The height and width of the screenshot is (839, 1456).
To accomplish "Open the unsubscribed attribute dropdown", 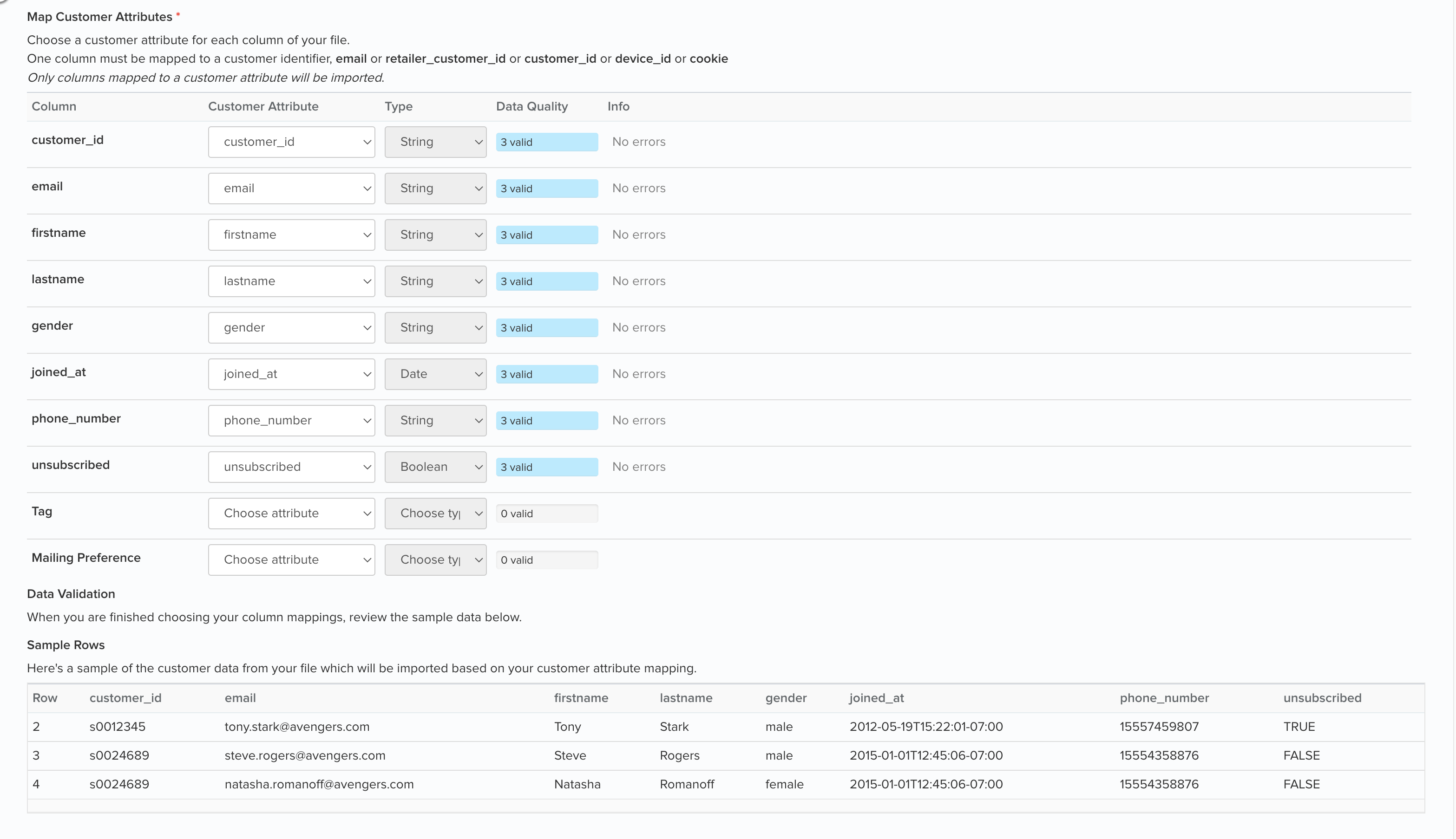I will point(292,467).
